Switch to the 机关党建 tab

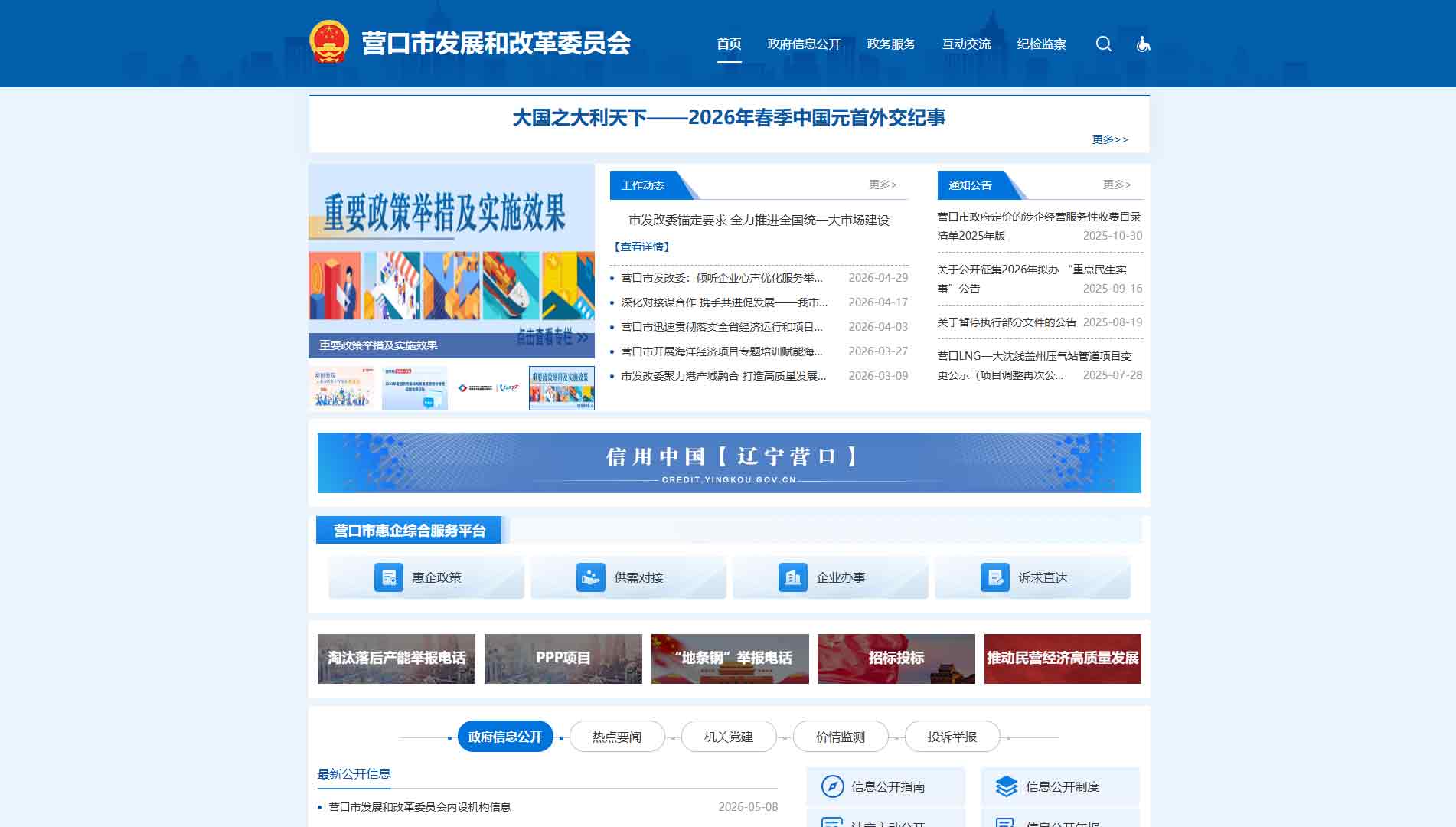coord(729,737)
